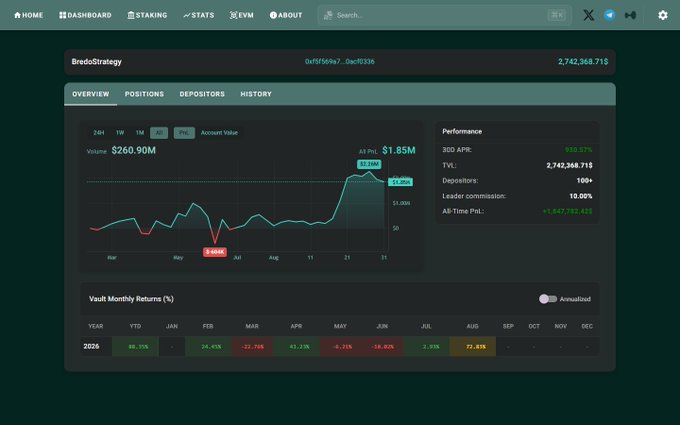680x425 pixels.
Task: Open the Dashboard nav item
Action: tap(85, 15)
